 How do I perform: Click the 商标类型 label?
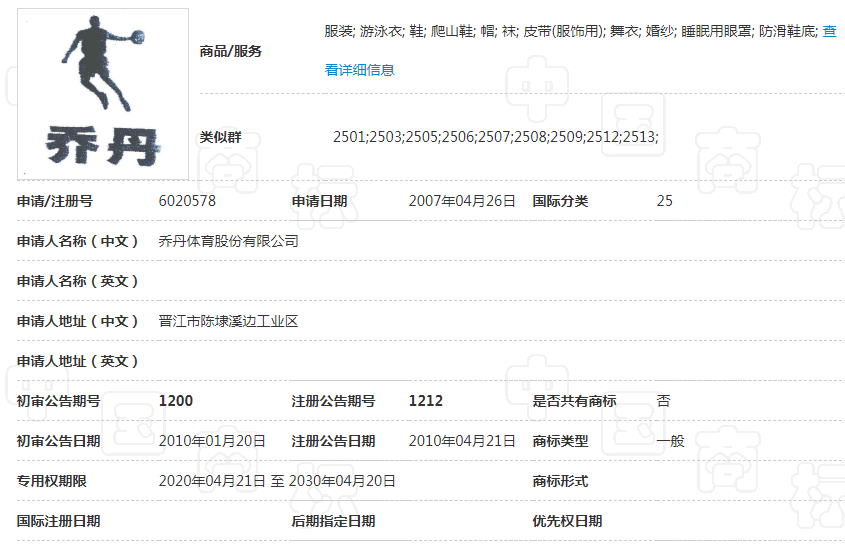(x=560, y=441)
